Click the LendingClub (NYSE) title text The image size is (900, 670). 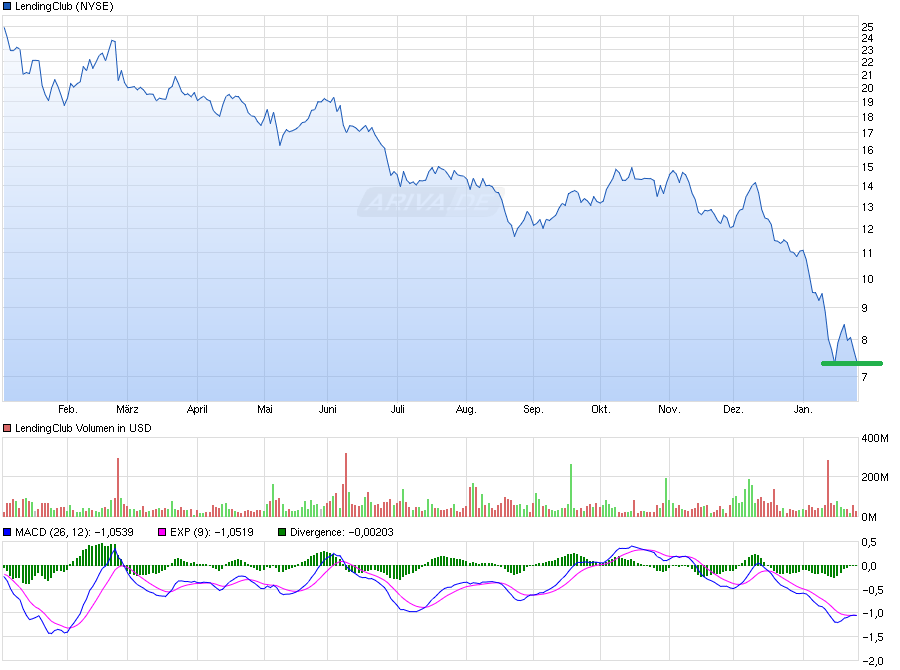65,7
